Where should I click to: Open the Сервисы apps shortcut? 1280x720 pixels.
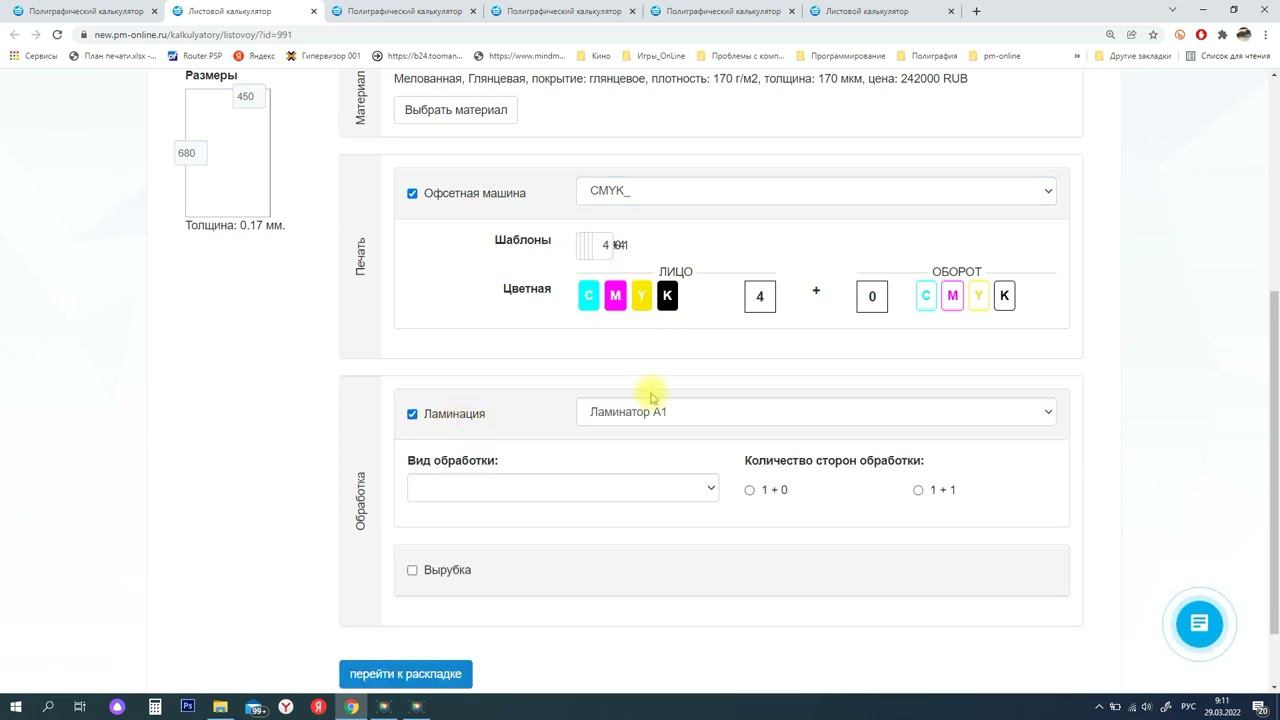[x=34, y=56]
